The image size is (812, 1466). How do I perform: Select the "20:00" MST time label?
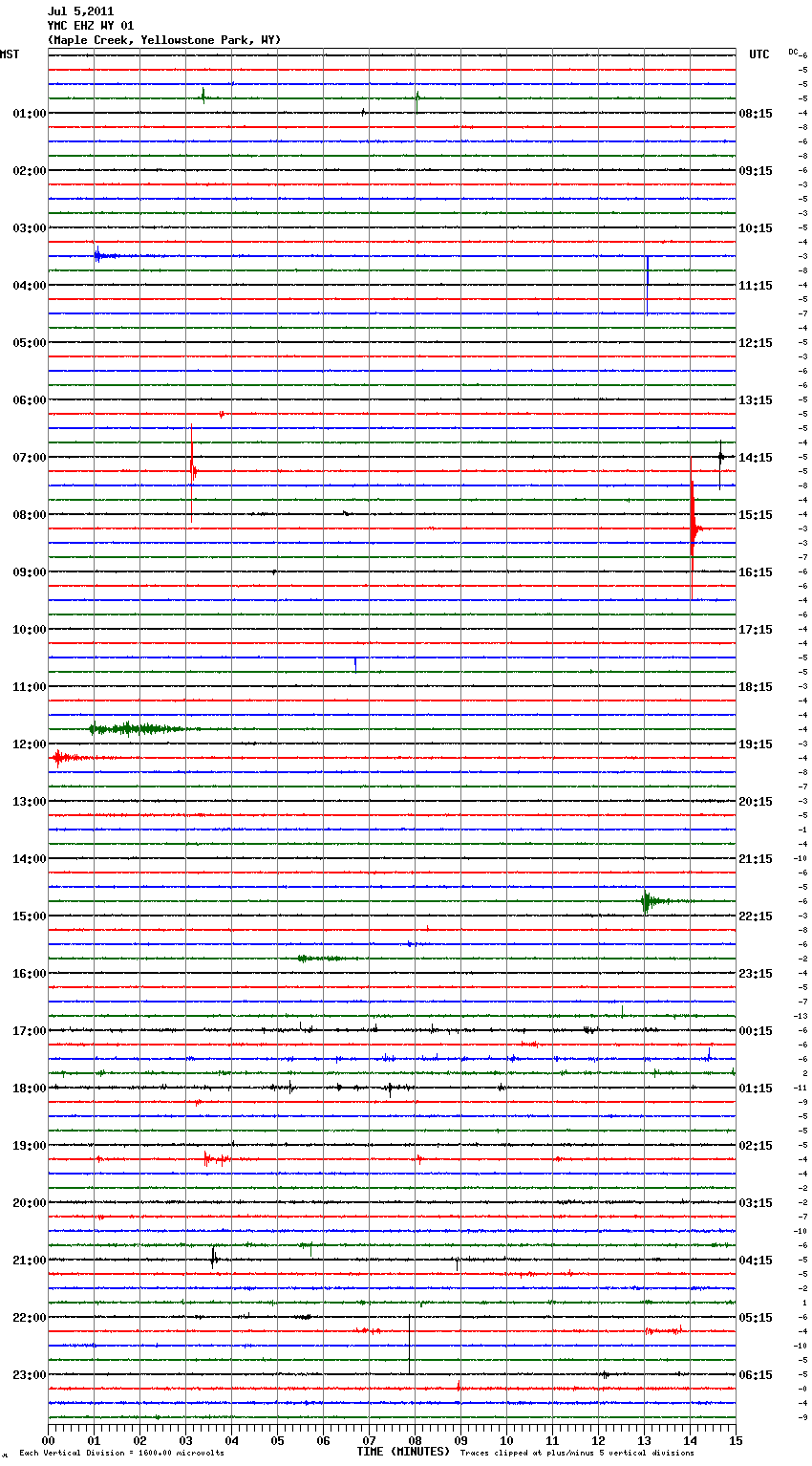30,1203
